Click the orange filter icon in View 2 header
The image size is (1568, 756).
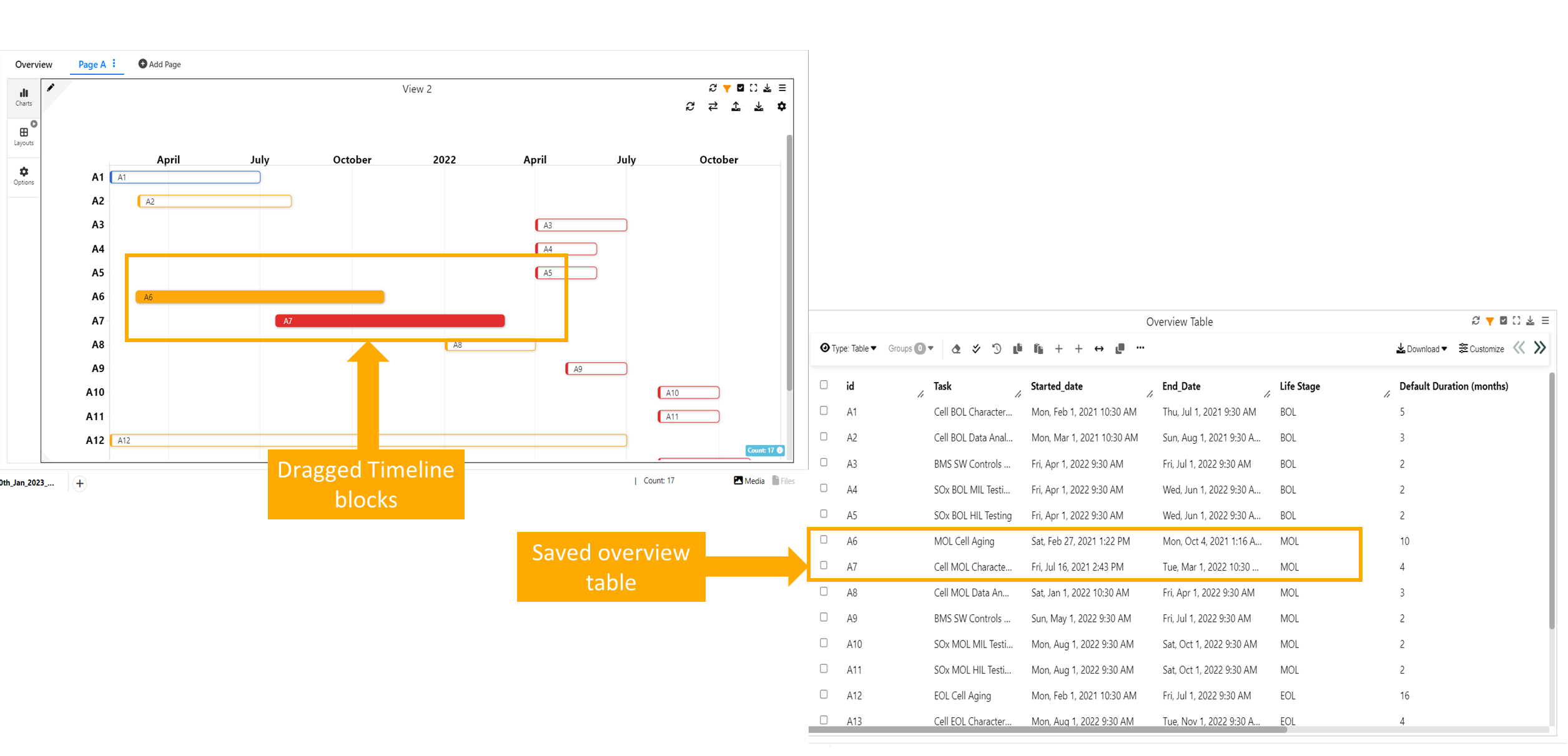(727, 88)
